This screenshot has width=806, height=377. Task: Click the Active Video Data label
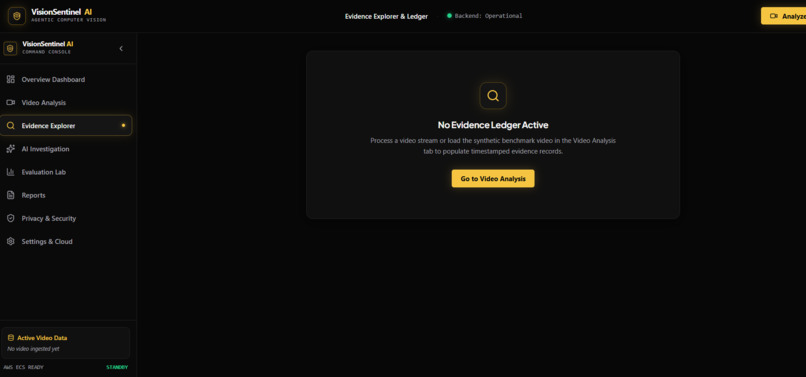(42, 338)
